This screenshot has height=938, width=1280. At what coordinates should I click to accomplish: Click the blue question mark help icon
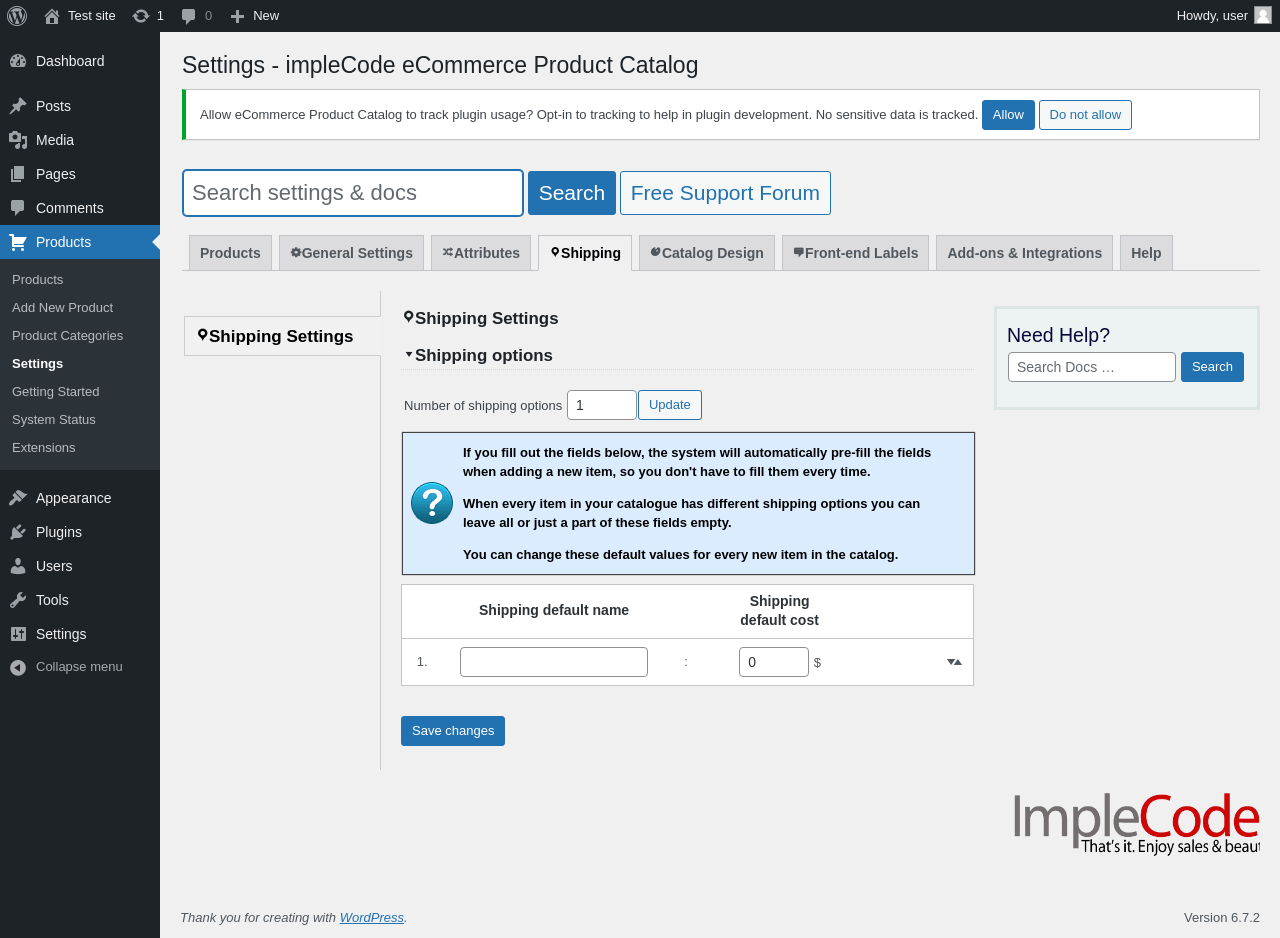pyautogui.click(x=432, y=503)
